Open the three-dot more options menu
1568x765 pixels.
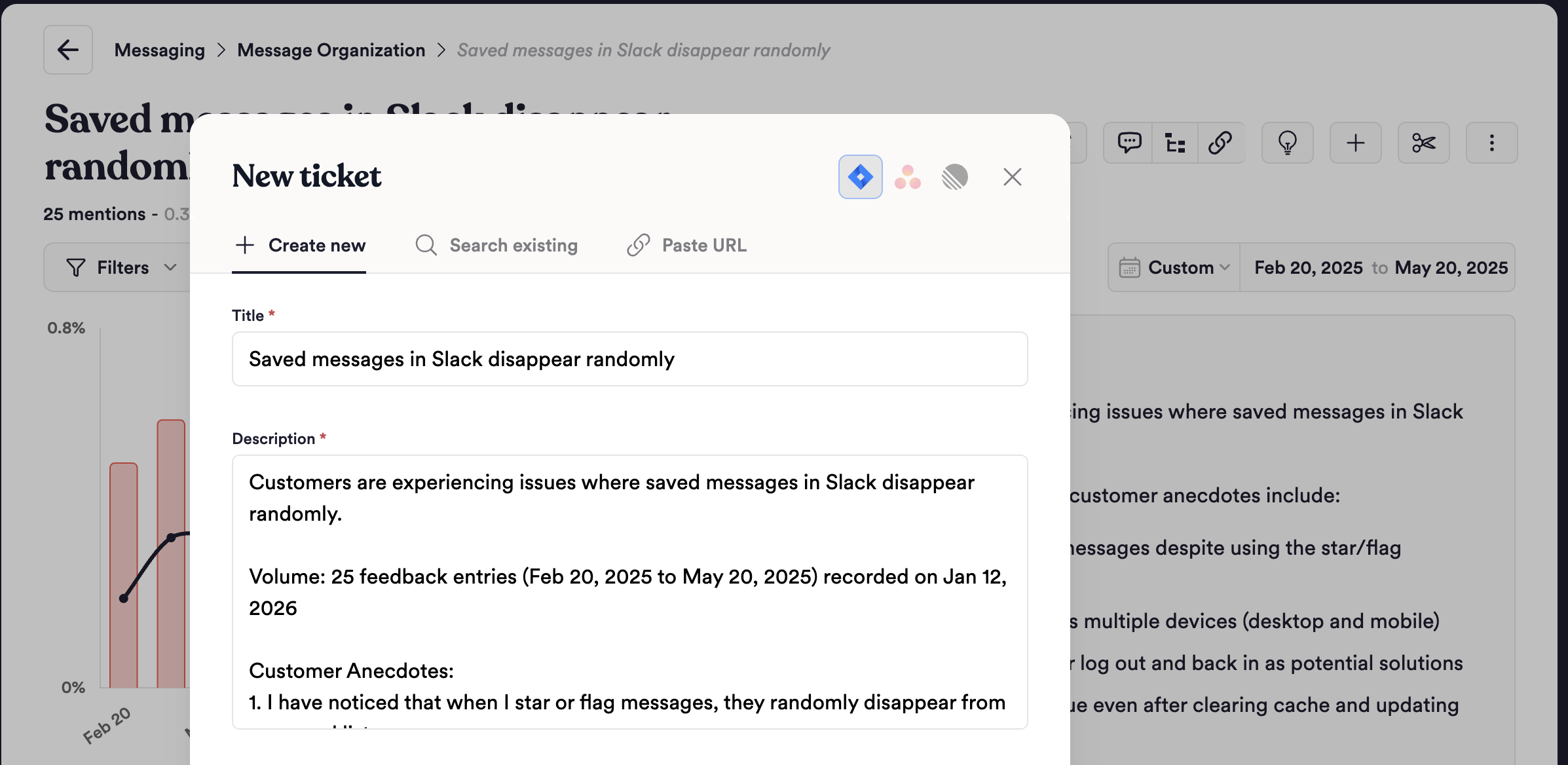point(1491,143)
